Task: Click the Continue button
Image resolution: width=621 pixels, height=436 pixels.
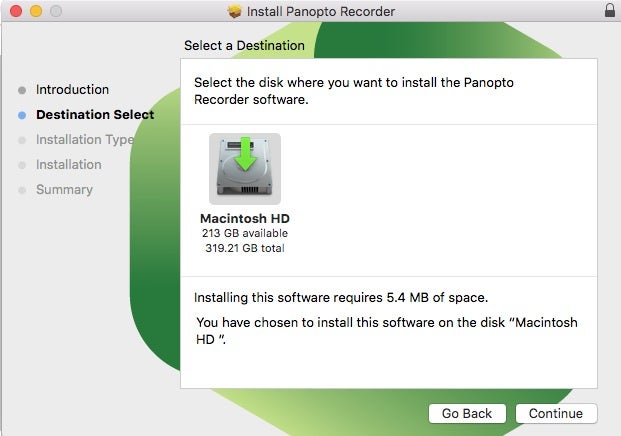Action: point(556,413)
